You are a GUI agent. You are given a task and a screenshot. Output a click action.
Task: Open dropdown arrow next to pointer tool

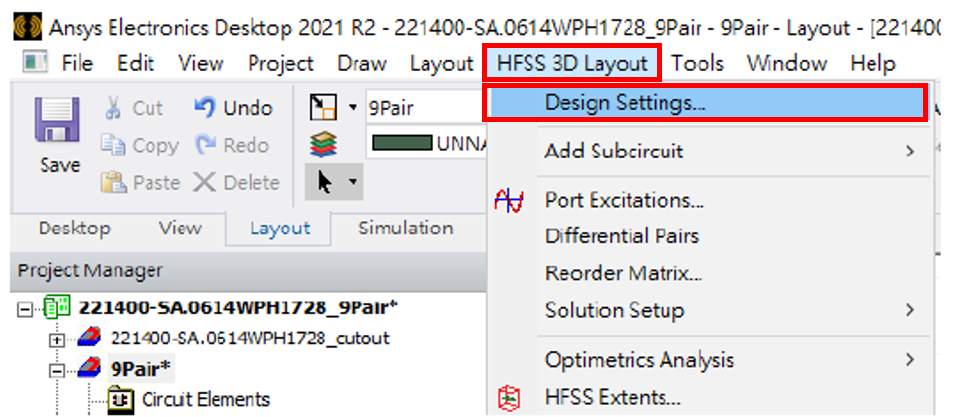click(x=352, y=182)
